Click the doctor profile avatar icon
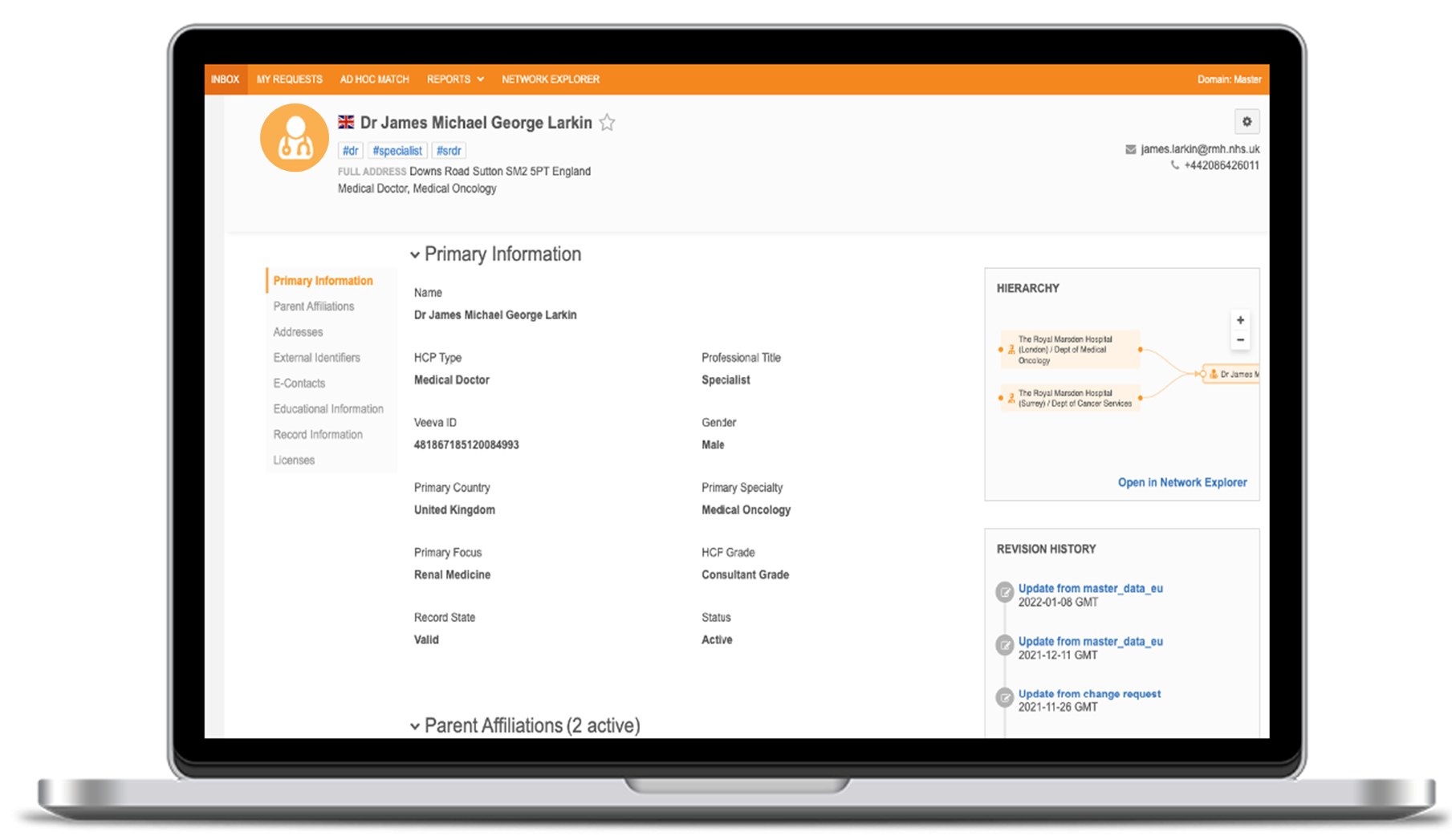 click(295, 138)
